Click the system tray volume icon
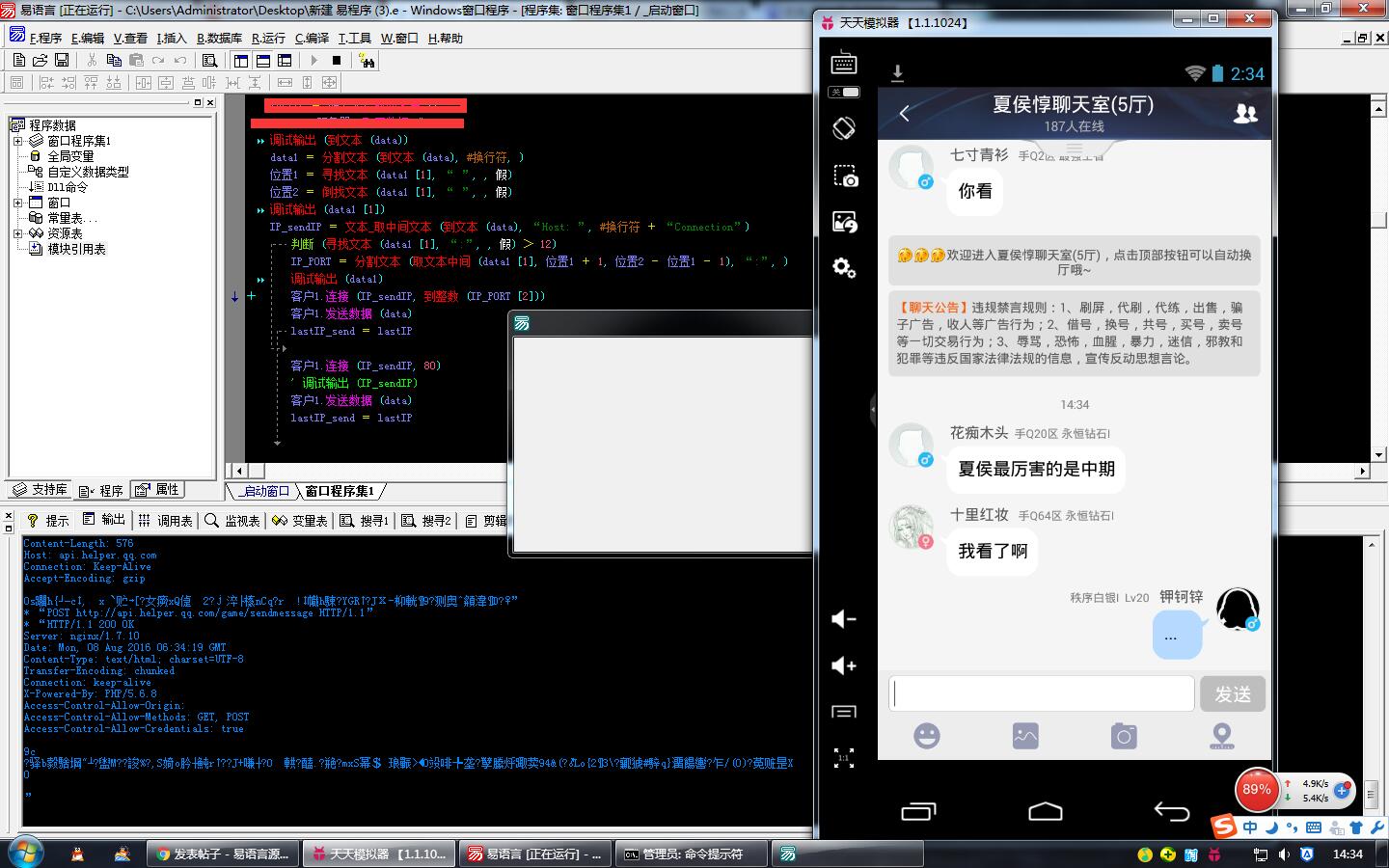This screenshot has width=1389, height=868. click(x=1284, y=854)
